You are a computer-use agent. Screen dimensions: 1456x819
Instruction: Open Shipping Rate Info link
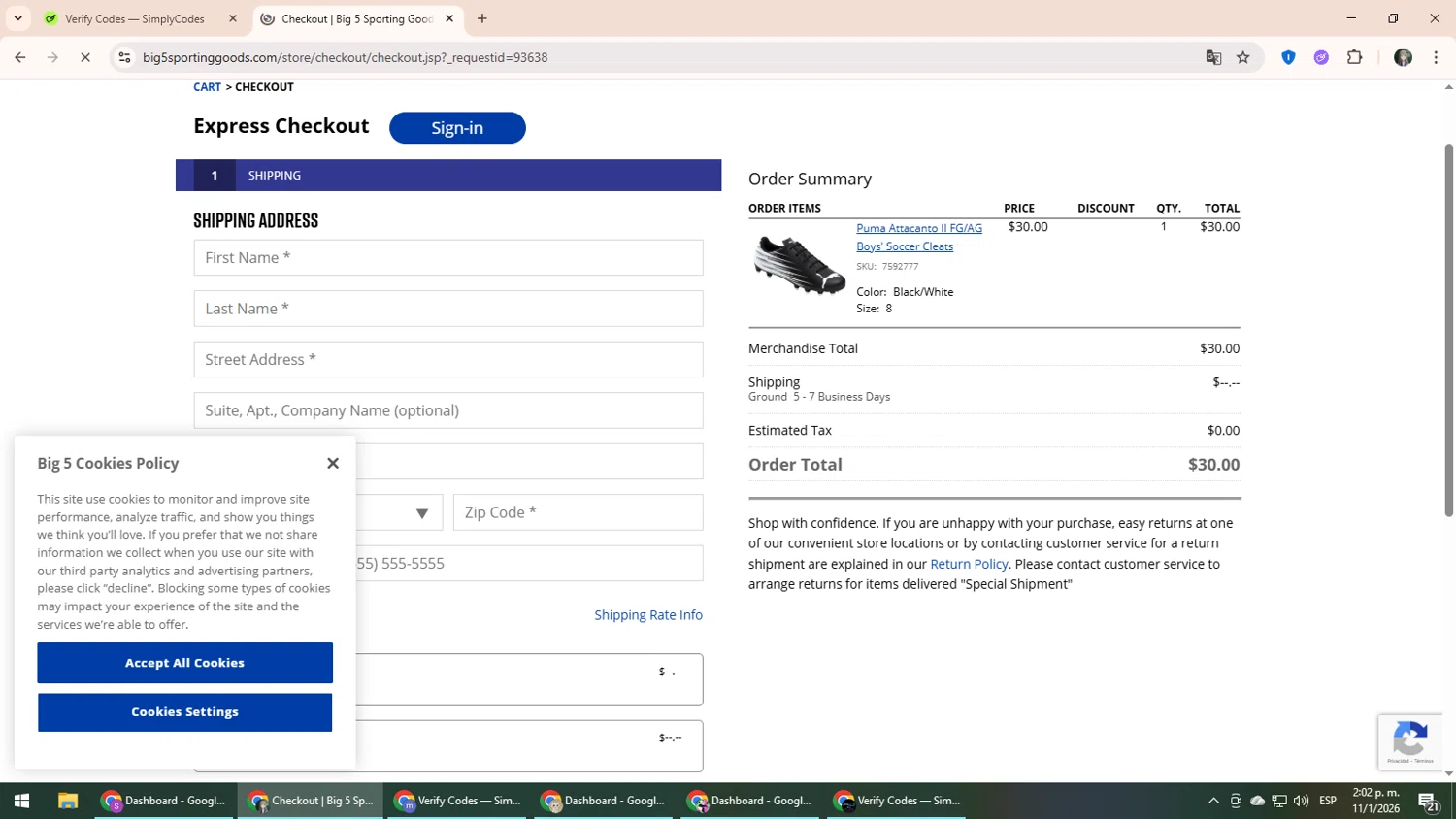648,615
